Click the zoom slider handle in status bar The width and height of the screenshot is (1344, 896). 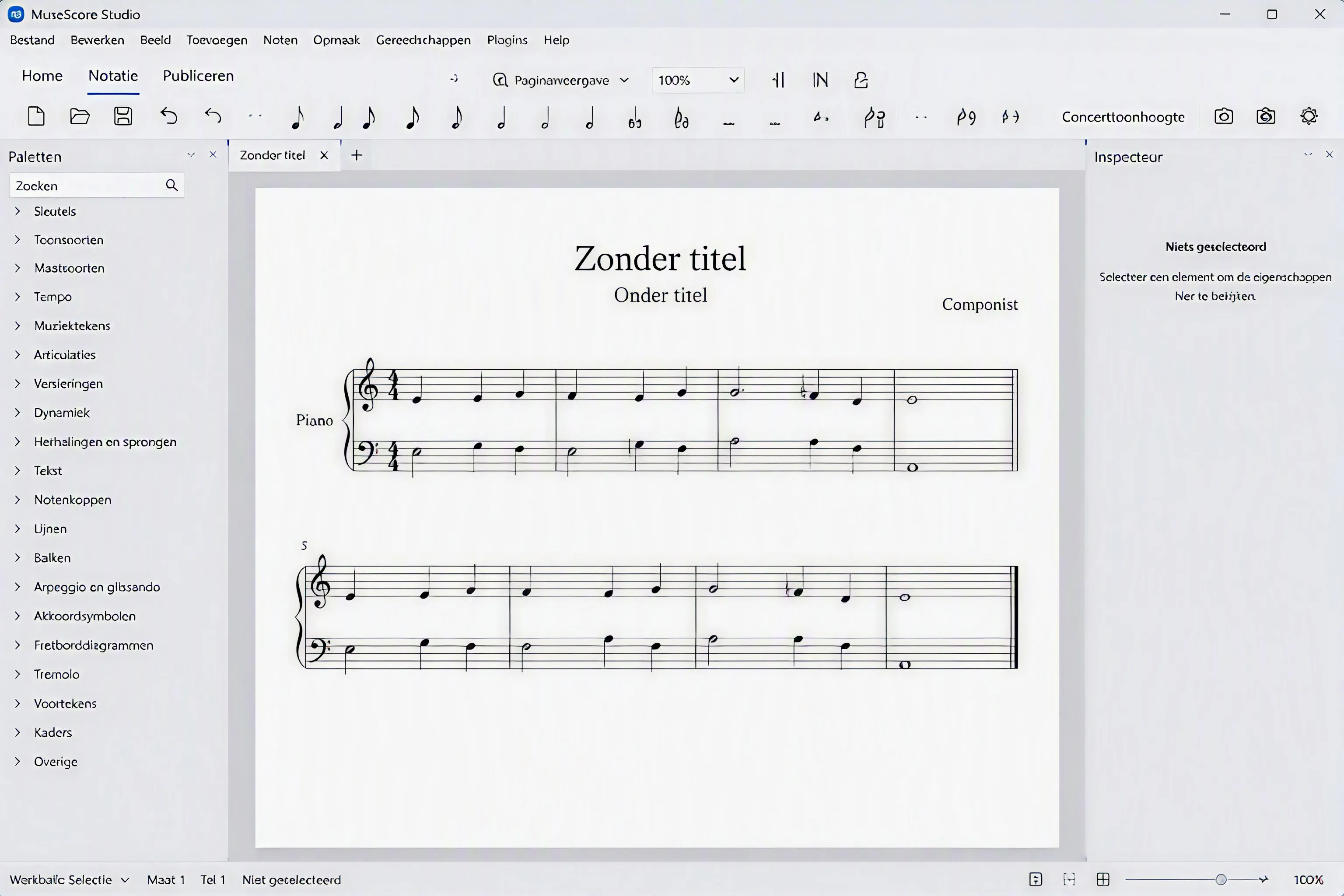pyautogui.click(x=1221, y=880)
